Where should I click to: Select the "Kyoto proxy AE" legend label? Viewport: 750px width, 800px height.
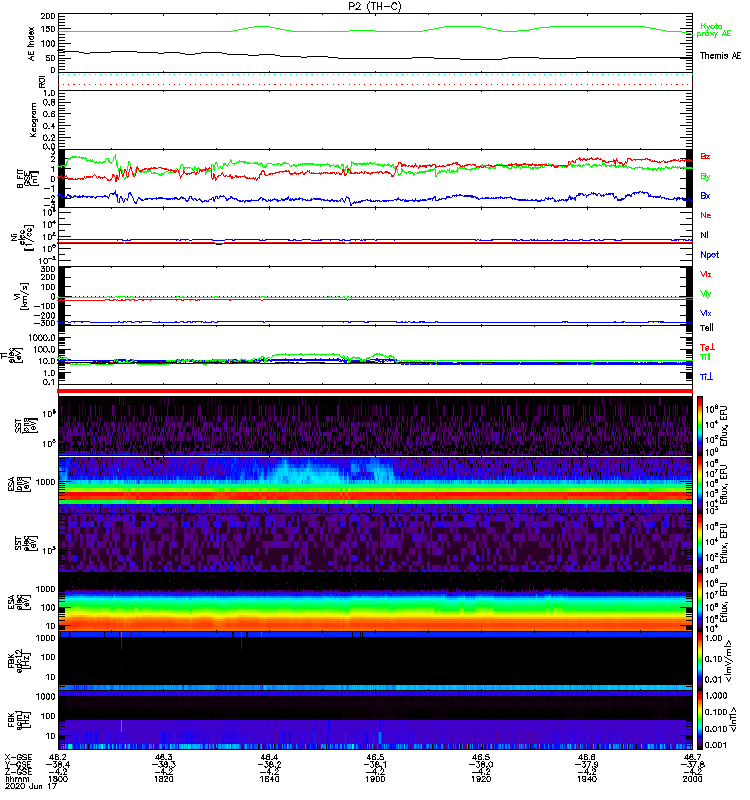pyautogui.click(x=714, y=30)
